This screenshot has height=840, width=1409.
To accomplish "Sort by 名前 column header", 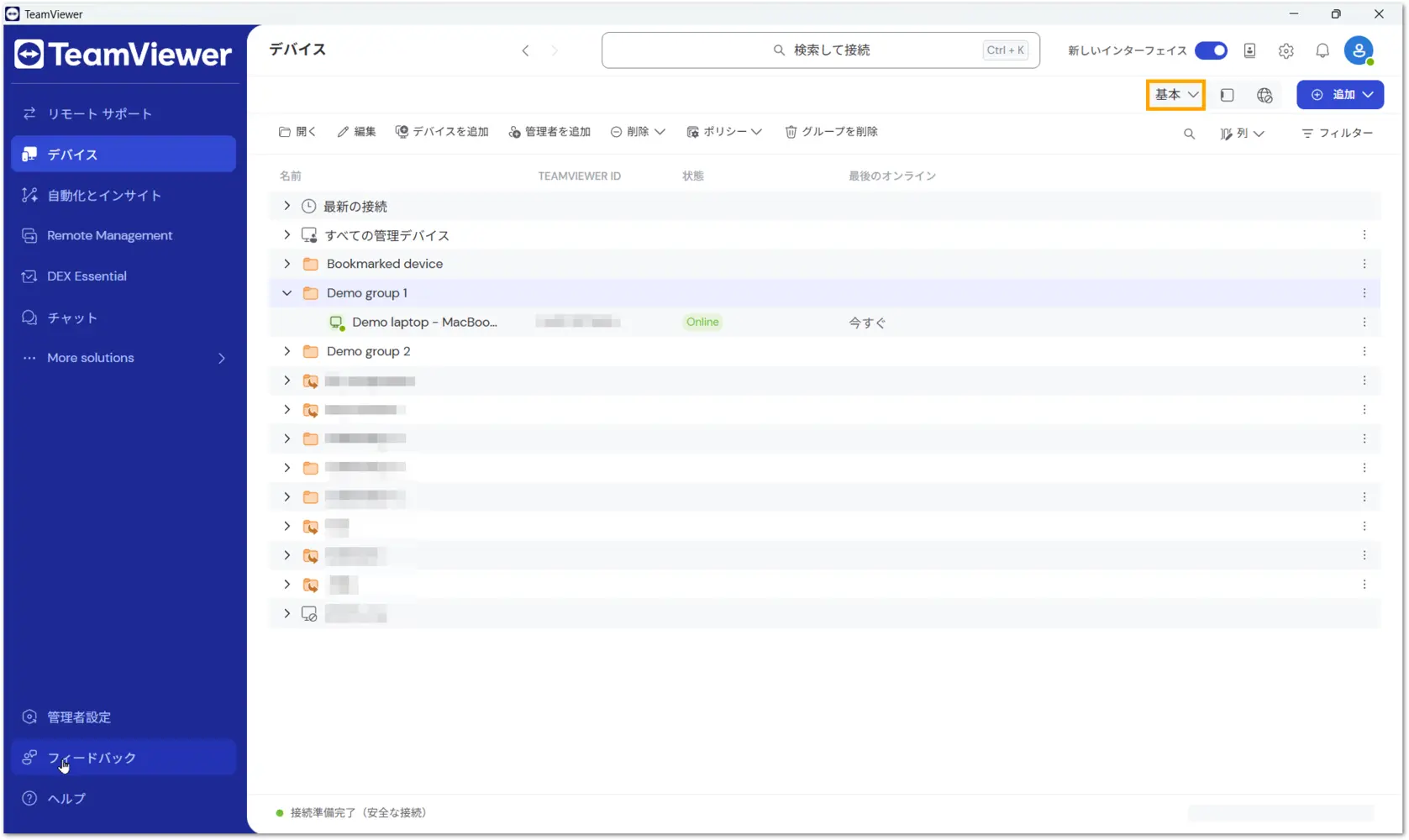I will (x=291, y=176).
